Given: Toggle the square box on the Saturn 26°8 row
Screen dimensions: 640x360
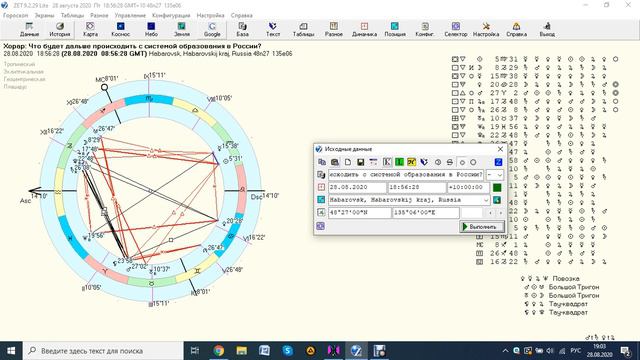Looking at the screenshot, I should click(x=455, y=110).
